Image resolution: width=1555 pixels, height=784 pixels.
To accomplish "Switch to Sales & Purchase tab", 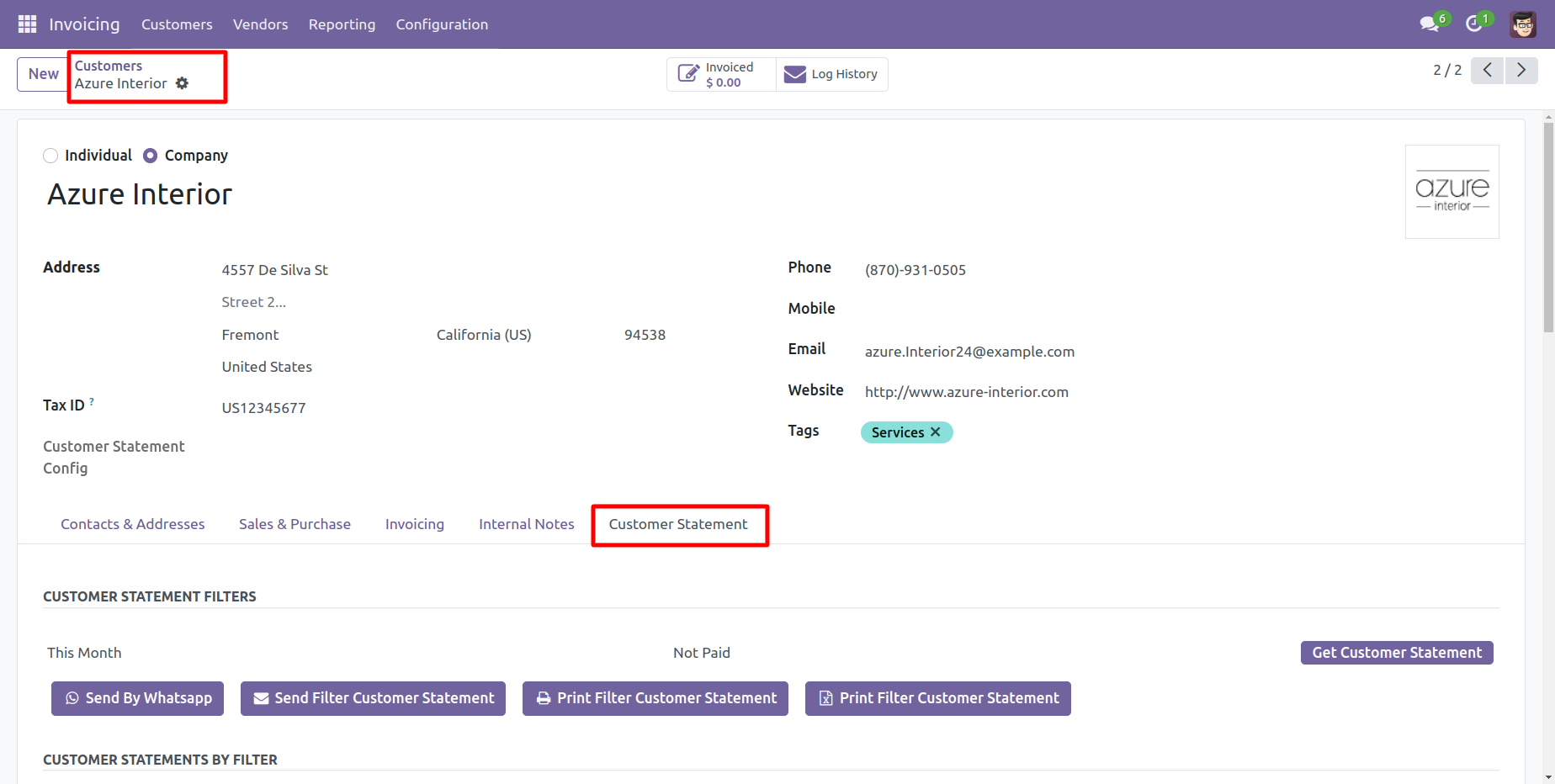I will coord(295,524).
